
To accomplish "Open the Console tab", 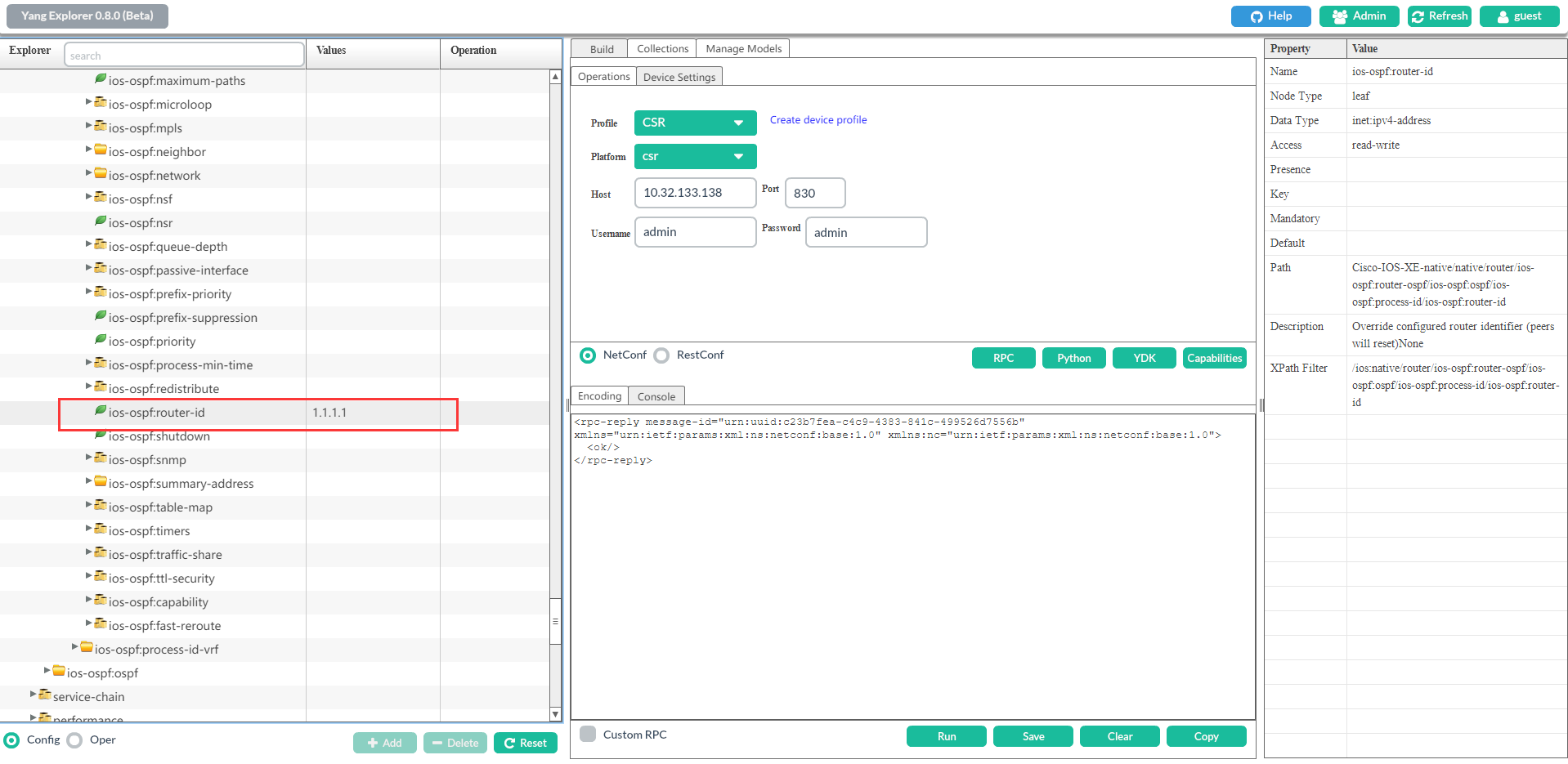I will (x=656, y=395).
